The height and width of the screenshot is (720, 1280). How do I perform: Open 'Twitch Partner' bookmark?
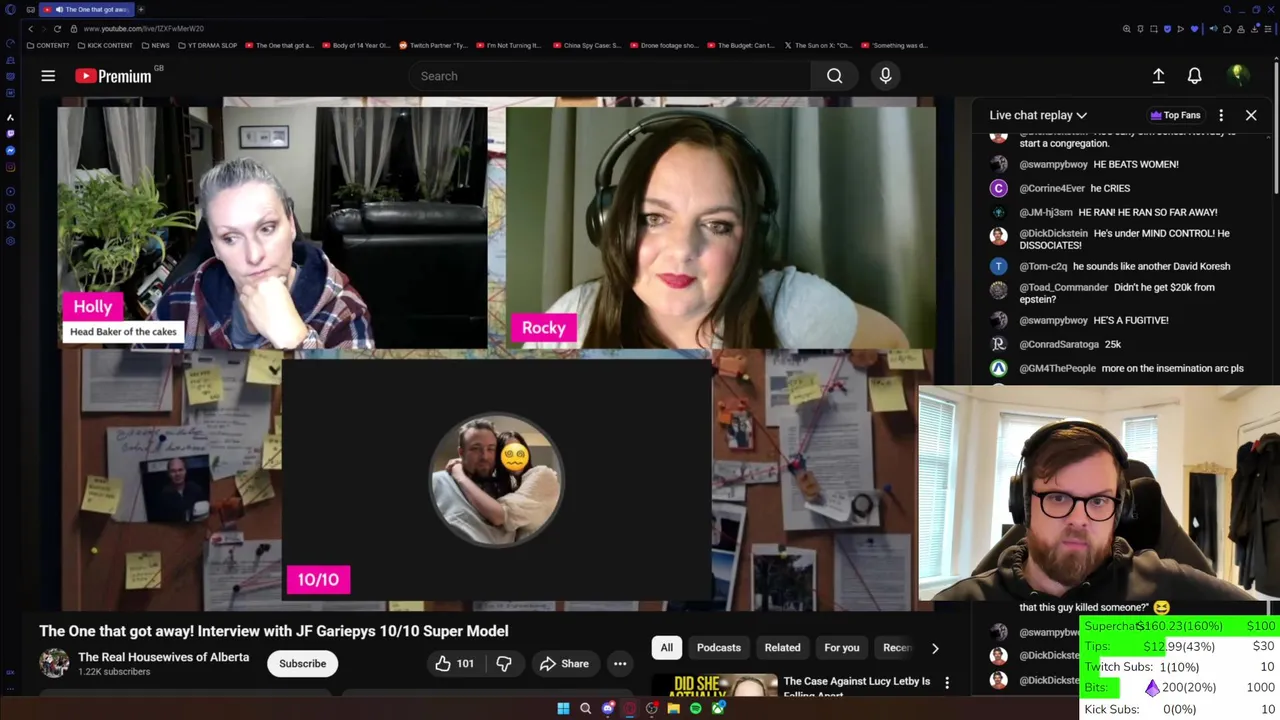(433, 45)
